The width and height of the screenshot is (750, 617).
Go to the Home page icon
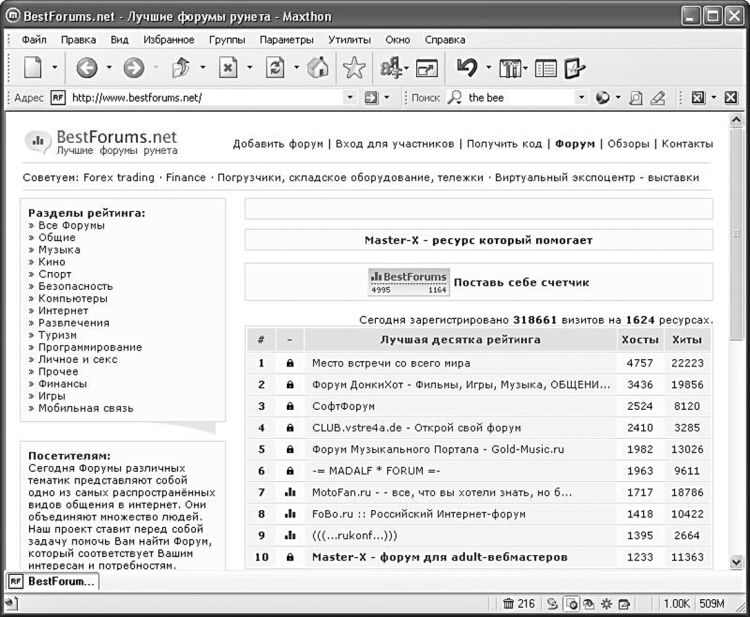click(x=318, y=67)
